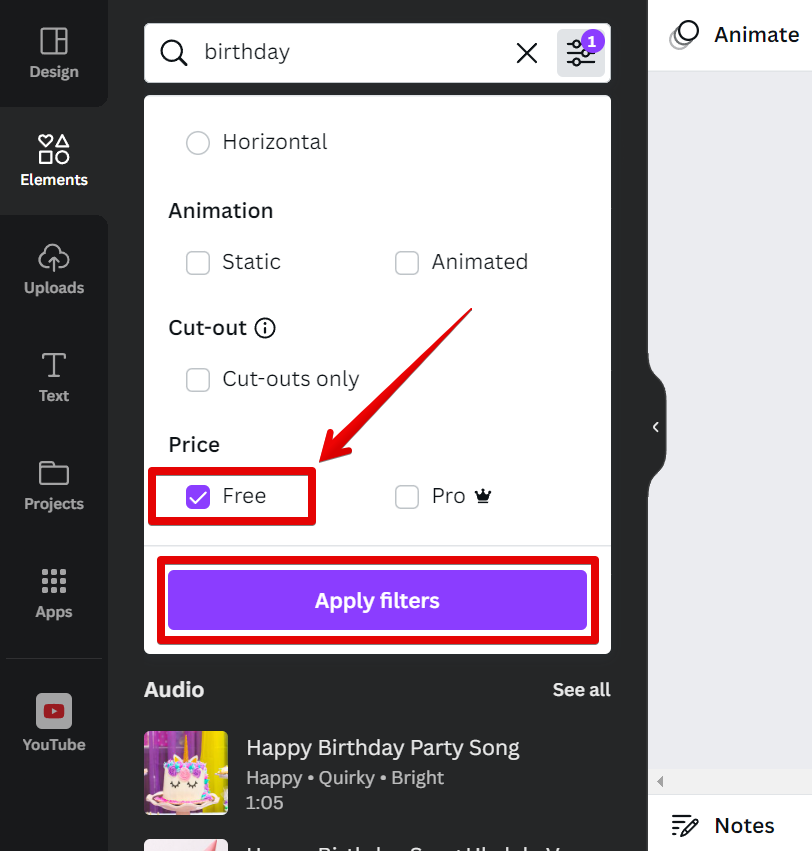The width and height of the screenshot is (812, 851).
Task: Select the Horizontal orientation radio button
Action: pos(198,143)
